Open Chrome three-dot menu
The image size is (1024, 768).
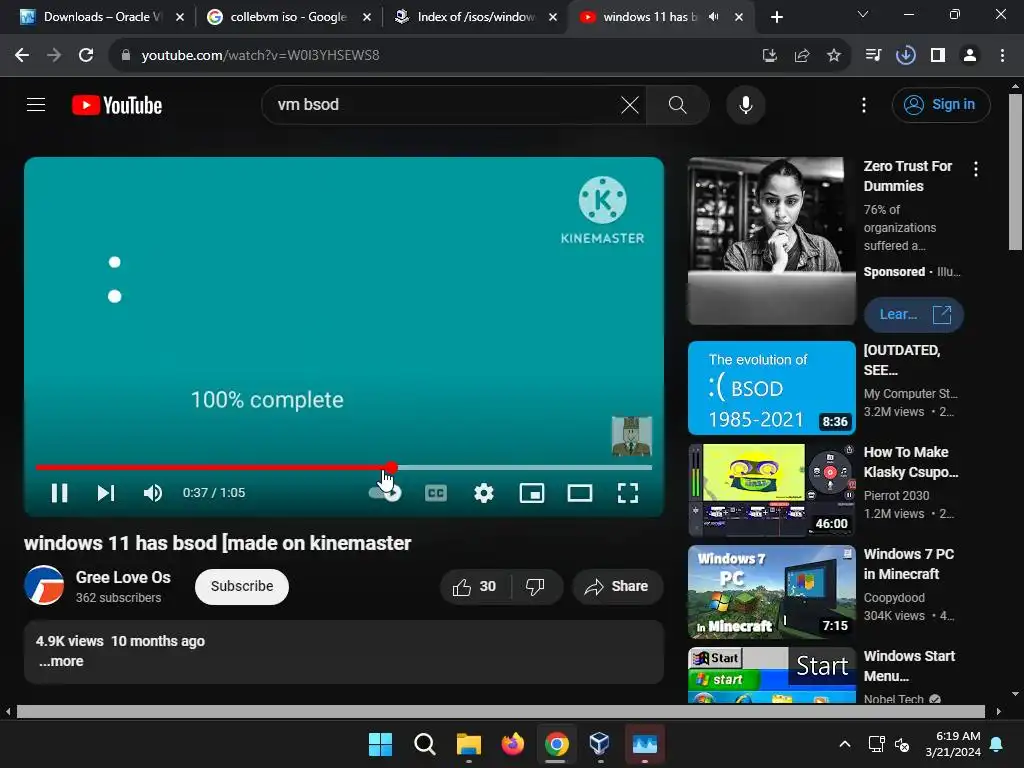(1002, 56)
